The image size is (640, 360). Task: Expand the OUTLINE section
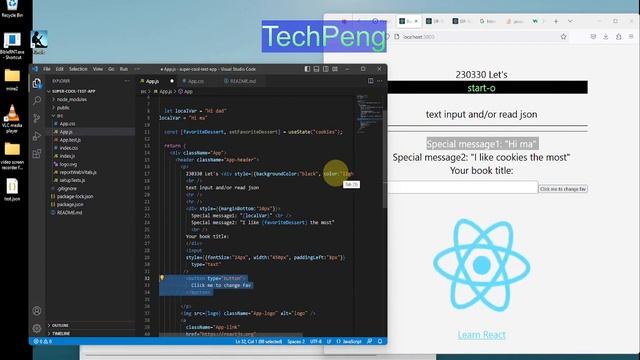point(60,325)
